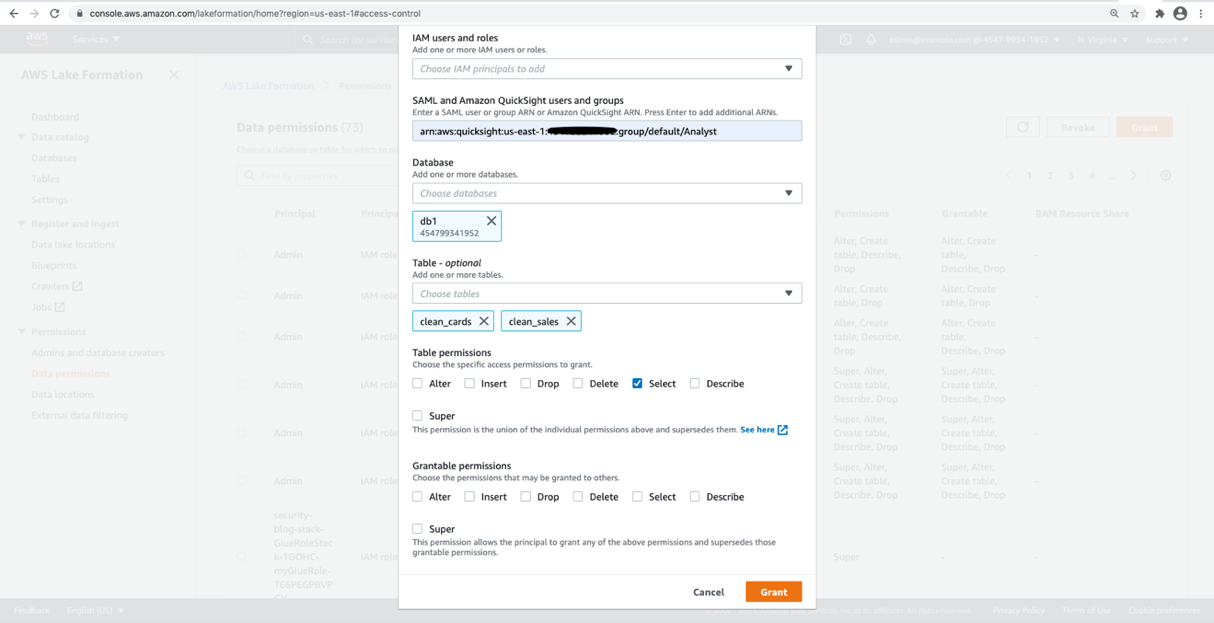Click the address bar lock icon
The height and width of the screenshot is (623, 1214).
pyautogui.click(x=80, y=13)
